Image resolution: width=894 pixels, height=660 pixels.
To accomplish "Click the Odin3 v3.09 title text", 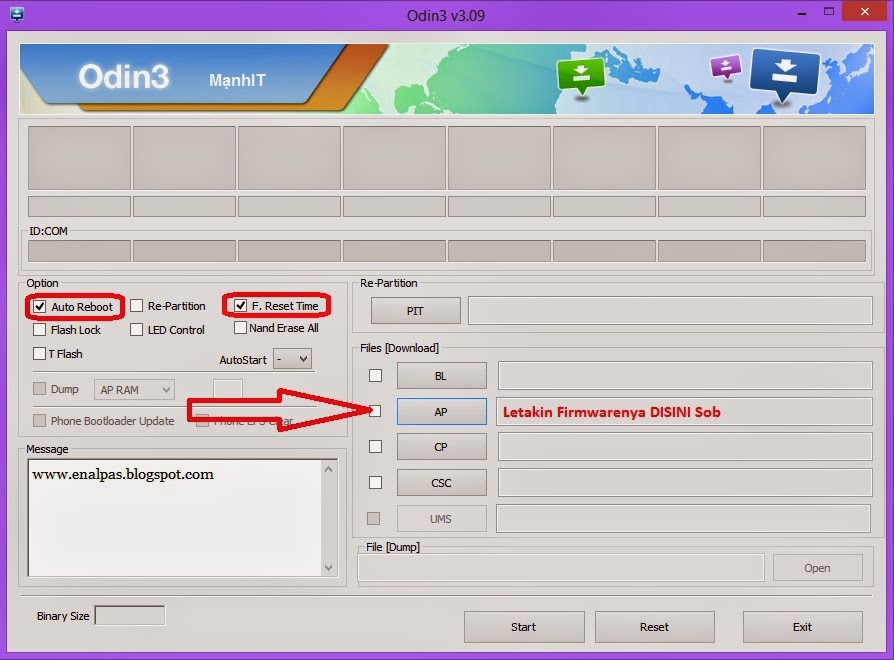I will (x=446, y=15).
